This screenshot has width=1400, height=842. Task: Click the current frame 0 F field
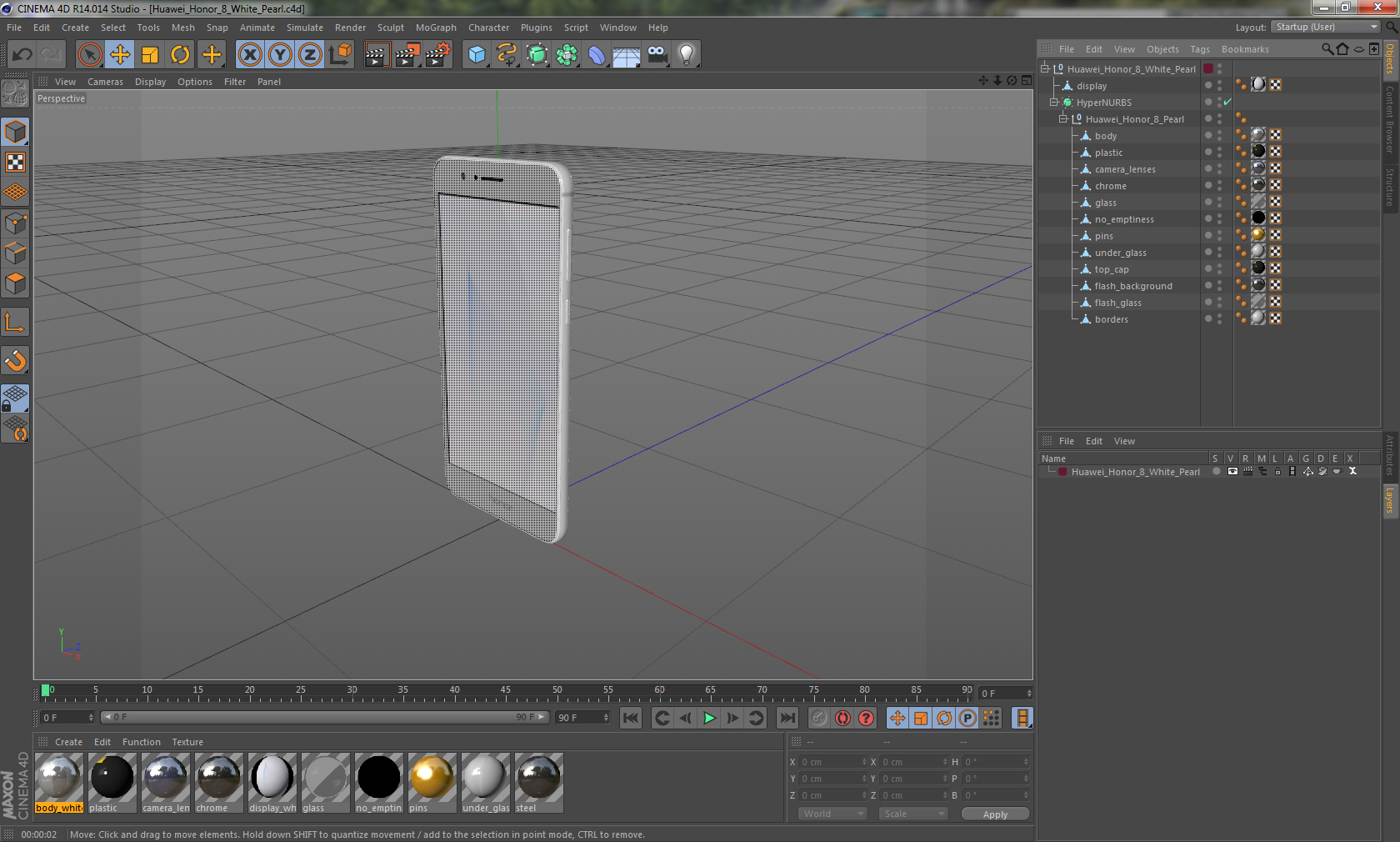pyautogui.click(x=68, y=718)
